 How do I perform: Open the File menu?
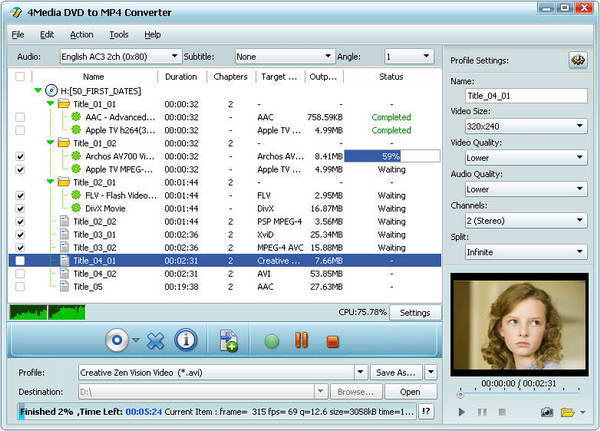click(18, 35)
